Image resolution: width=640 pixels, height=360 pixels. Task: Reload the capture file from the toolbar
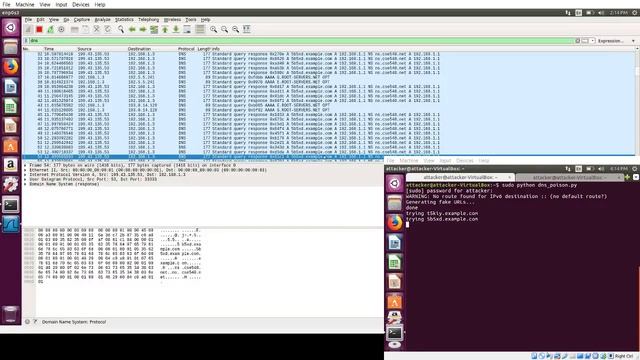107,29
